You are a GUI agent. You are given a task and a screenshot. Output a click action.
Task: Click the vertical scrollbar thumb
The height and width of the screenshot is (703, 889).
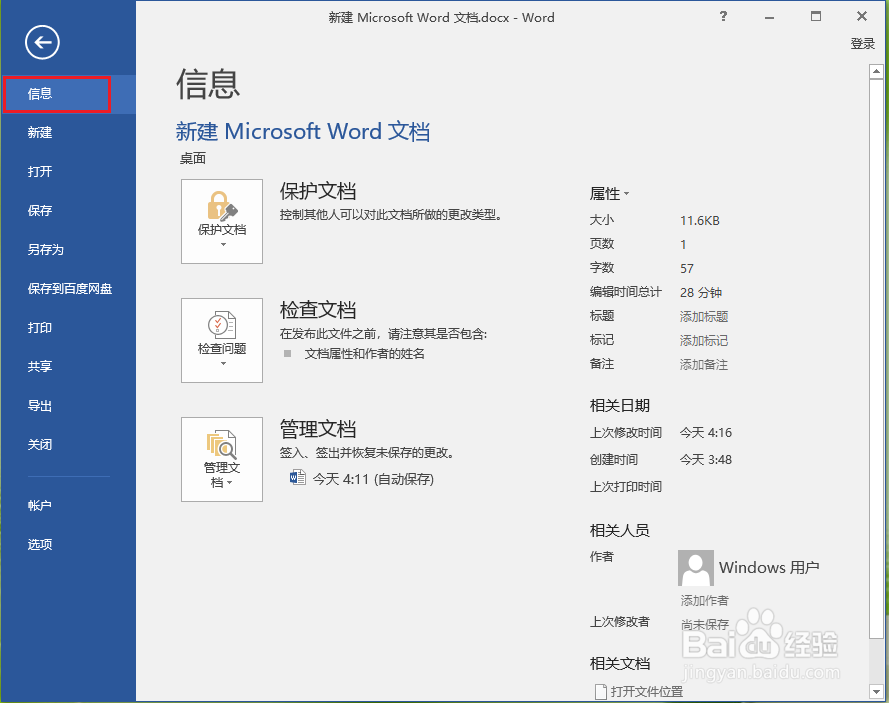click(876, 358)
